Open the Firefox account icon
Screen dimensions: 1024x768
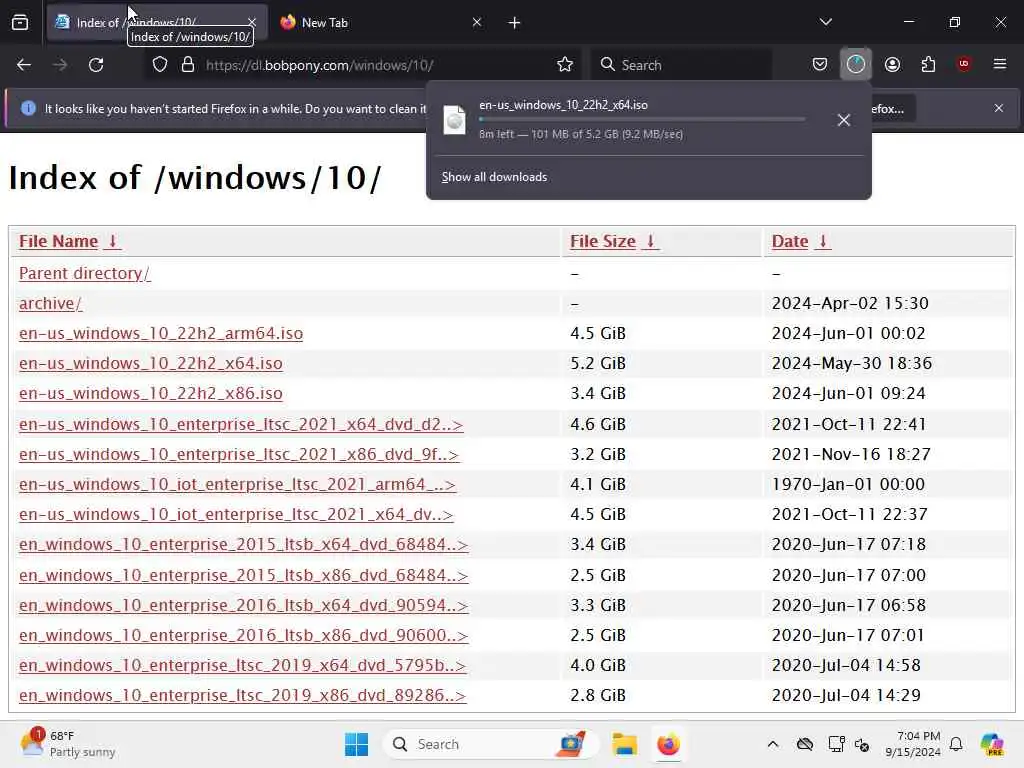coord(892,64)
